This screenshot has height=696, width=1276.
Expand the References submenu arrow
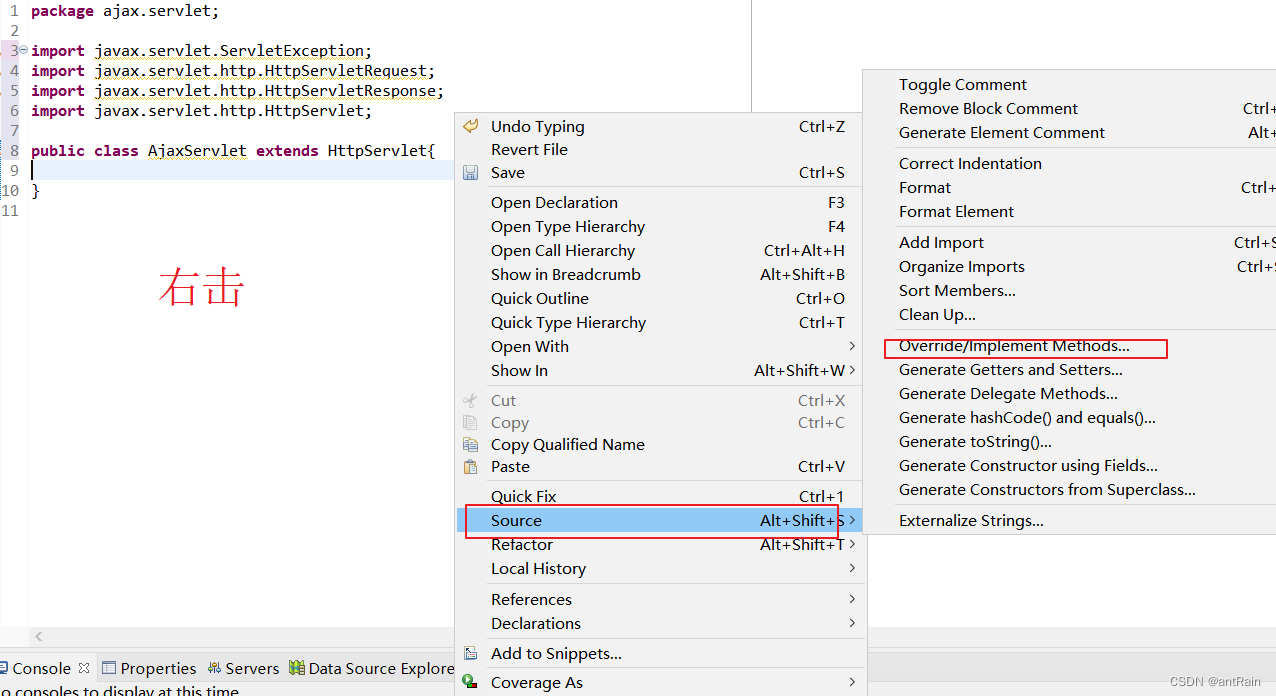click(852, 599)
